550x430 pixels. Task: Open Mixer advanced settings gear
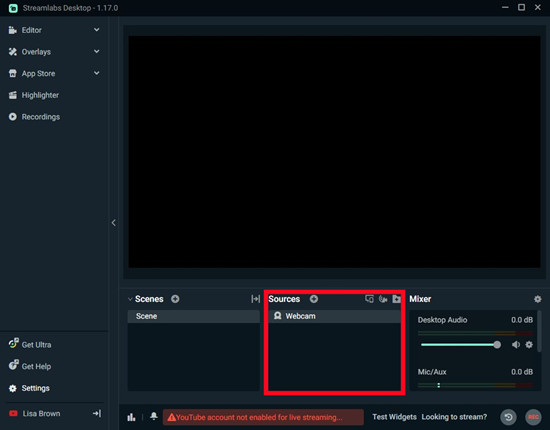click(x=537, y=299)
